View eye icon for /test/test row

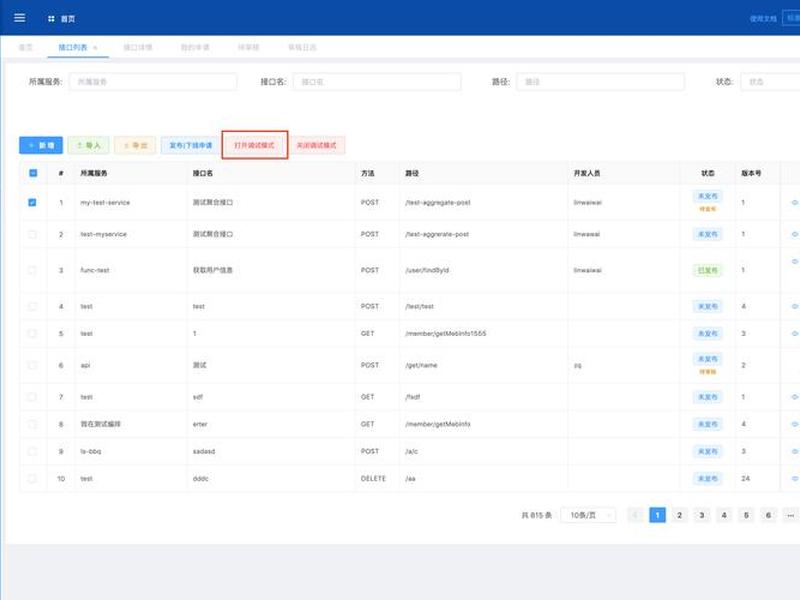click(794, 307)
